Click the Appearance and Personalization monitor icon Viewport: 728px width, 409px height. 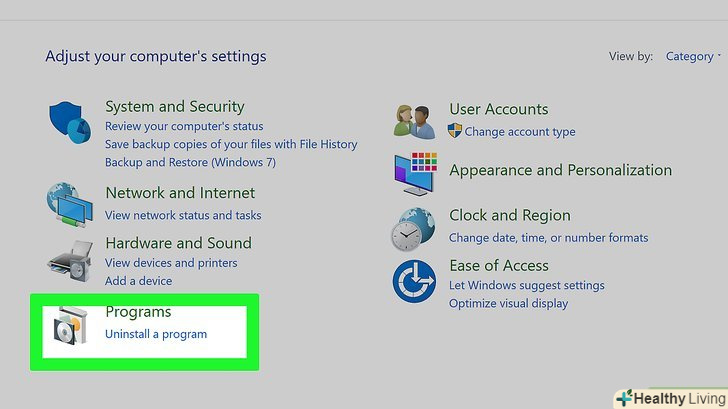pyautogui.click(x=415, y=173)
